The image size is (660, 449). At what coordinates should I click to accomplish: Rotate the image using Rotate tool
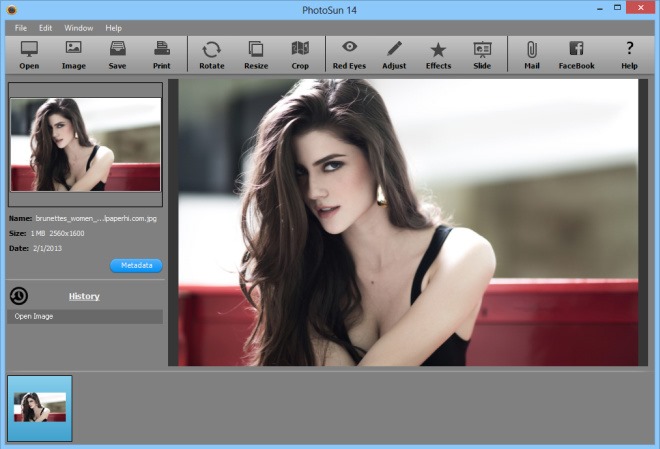coord(211,54)
